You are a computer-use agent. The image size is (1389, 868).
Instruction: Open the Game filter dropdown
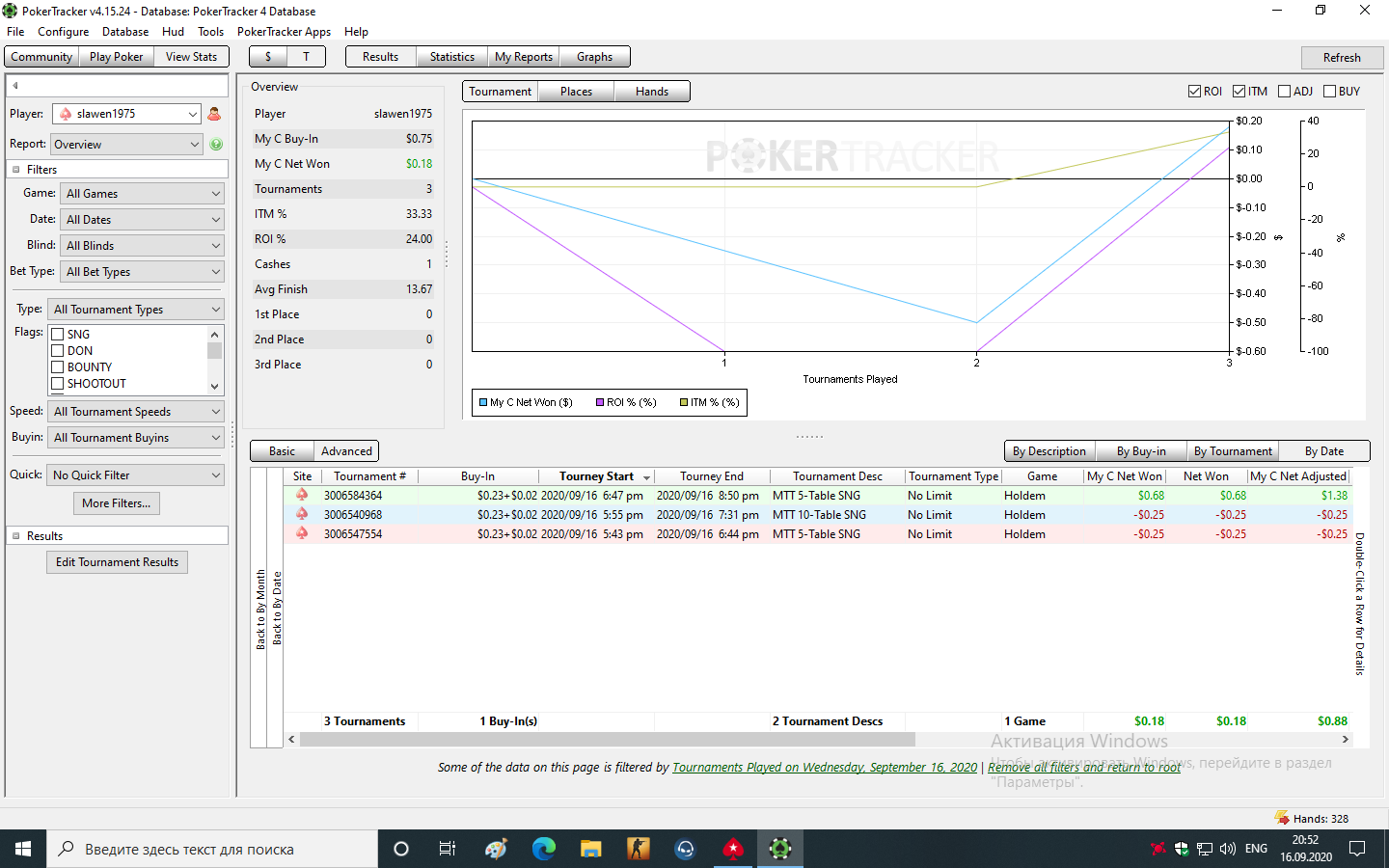pos(142,194)
